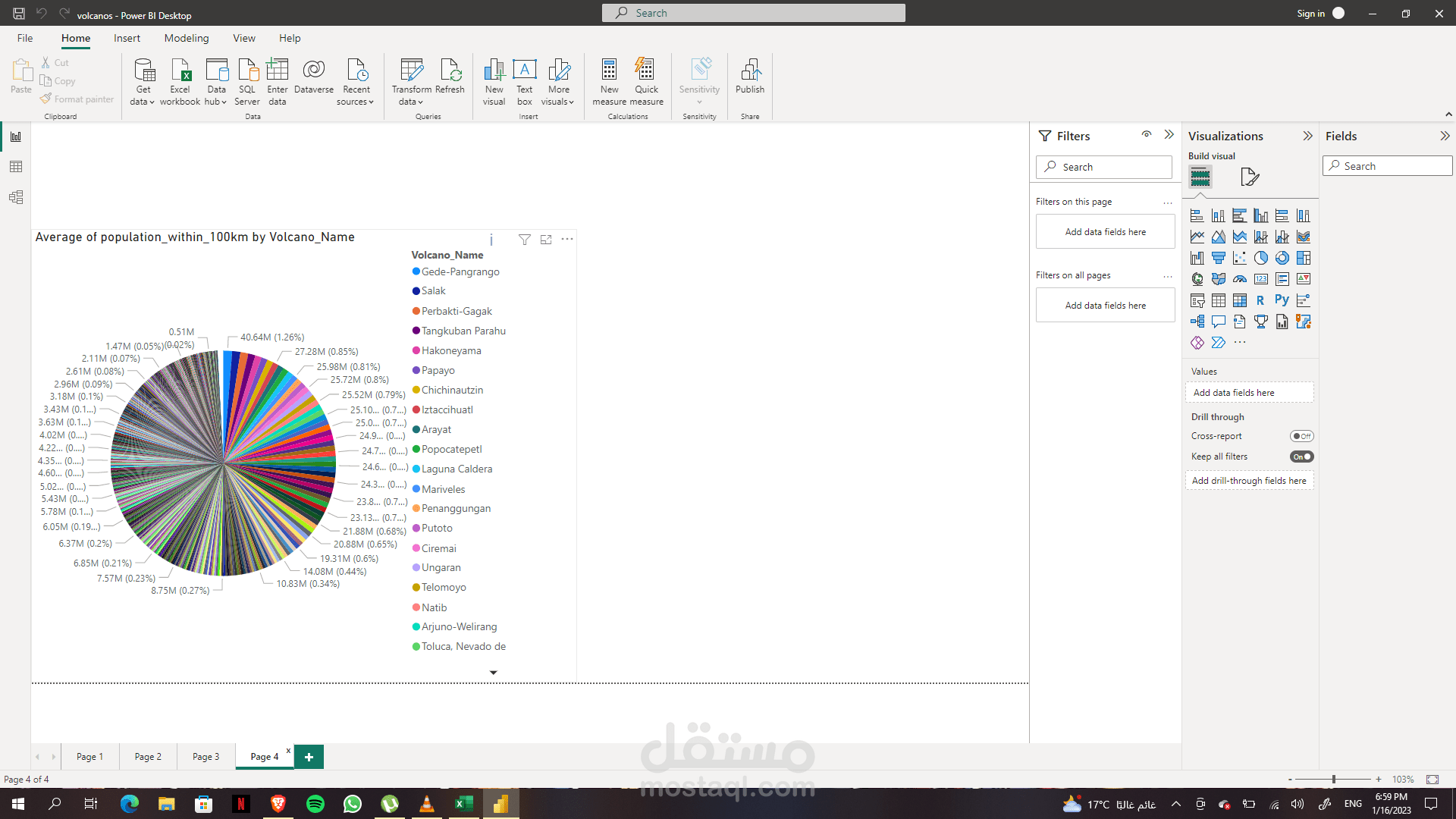Go to Page 2 tab
The width and height of the screenshot is (1456, 819).
148,757
